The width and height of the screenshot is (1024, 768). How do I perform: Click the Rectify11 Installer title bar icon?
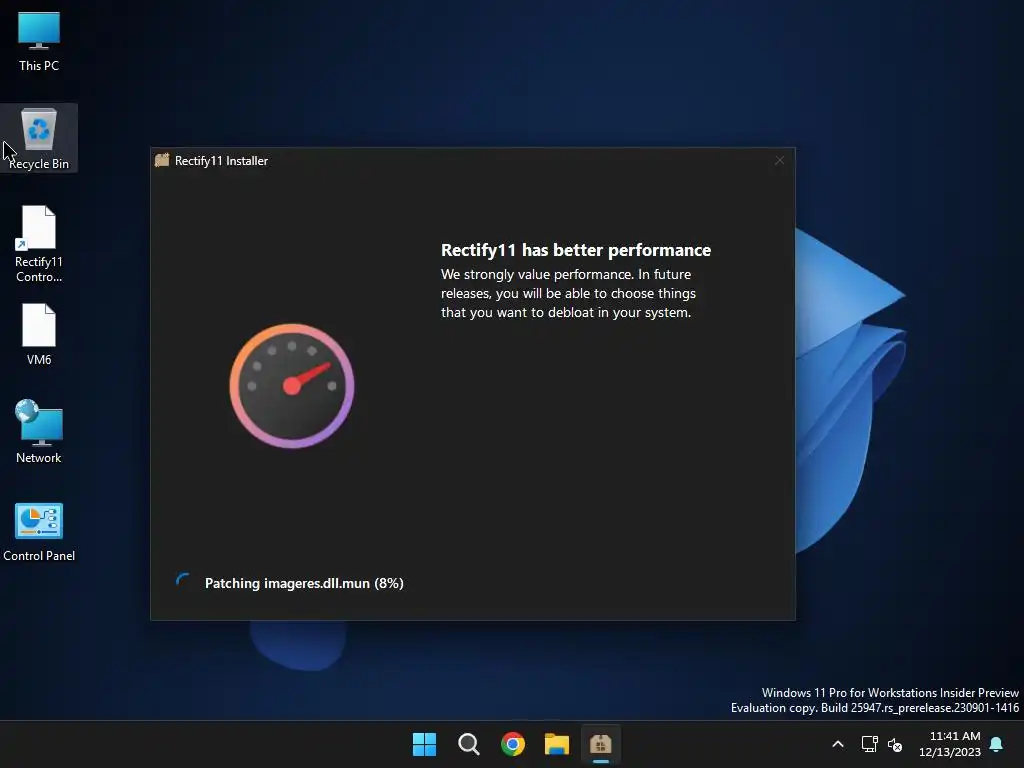click(x=162, y=160)
